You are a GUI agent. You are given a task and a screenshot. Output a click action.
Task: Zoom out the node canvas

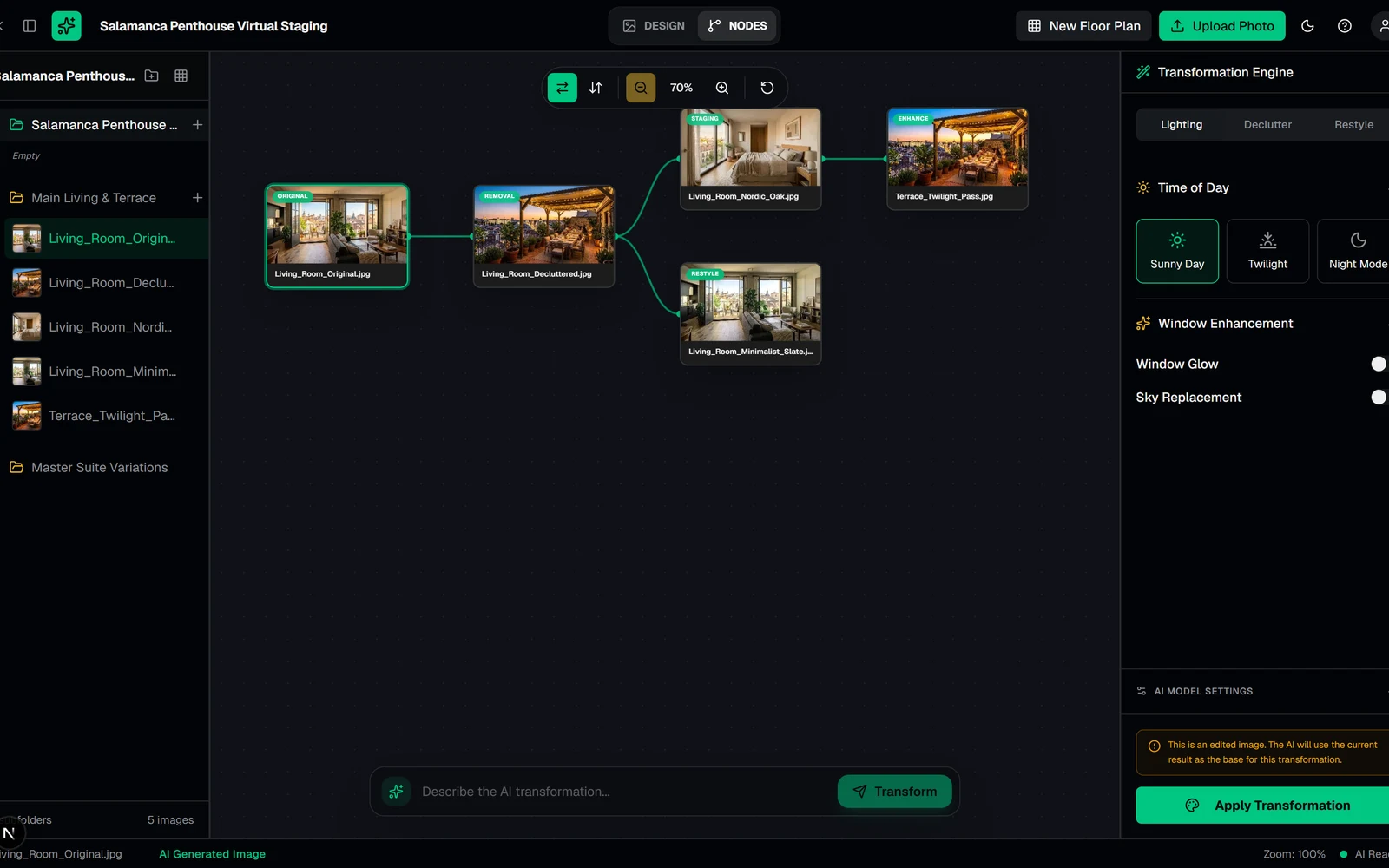click(x=641, y=88)
